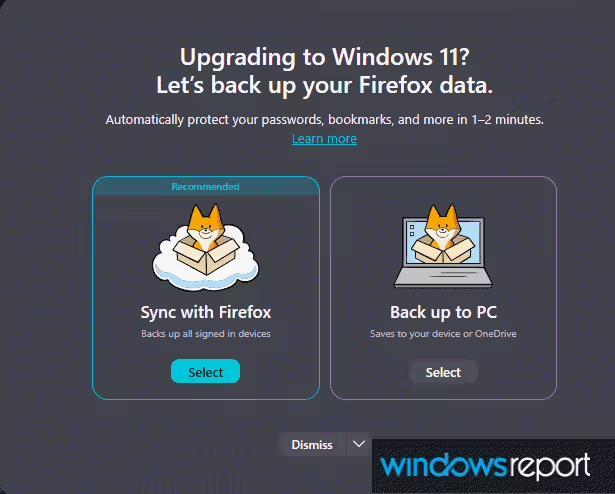Expand the chevron beside Dismiss

[359, 444]
